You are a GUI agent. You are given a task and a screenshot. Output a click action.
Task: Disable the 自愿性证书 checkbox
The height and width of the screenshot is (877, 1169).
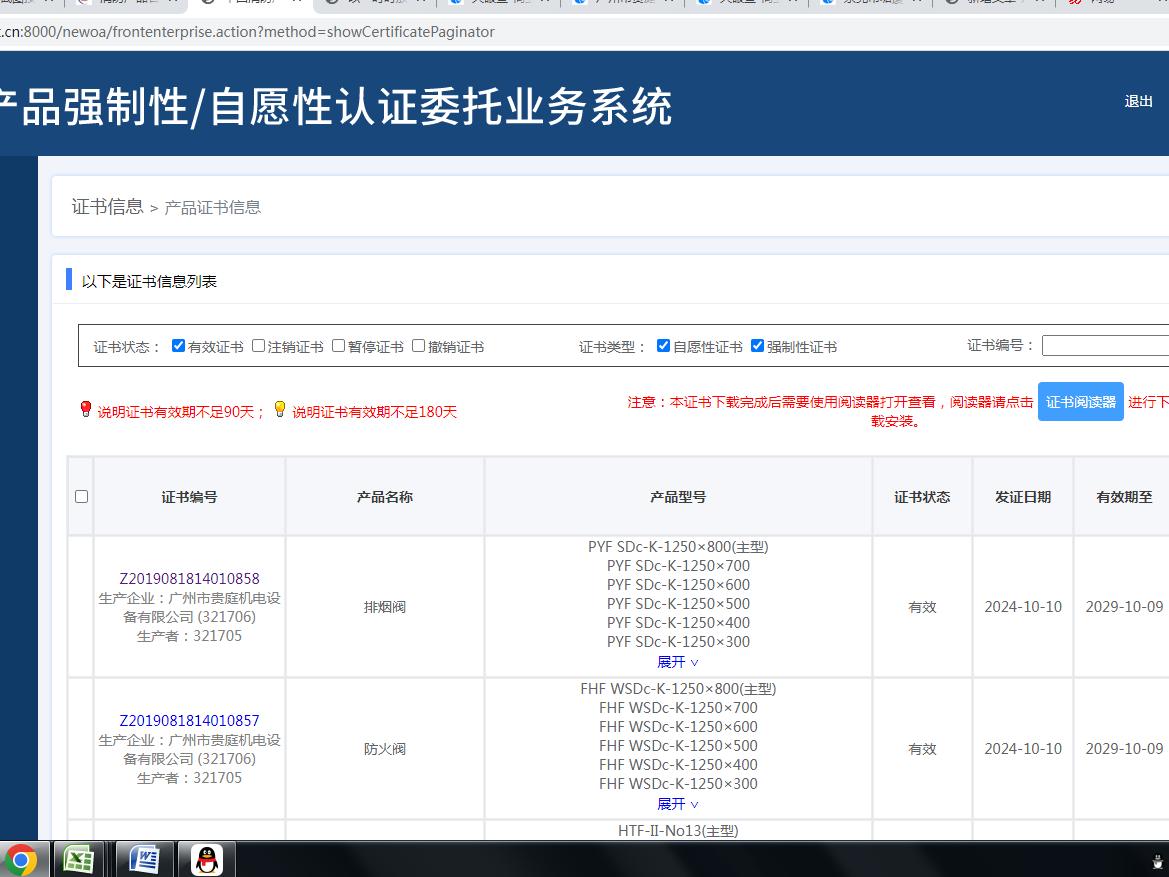[x=663, y=345]
